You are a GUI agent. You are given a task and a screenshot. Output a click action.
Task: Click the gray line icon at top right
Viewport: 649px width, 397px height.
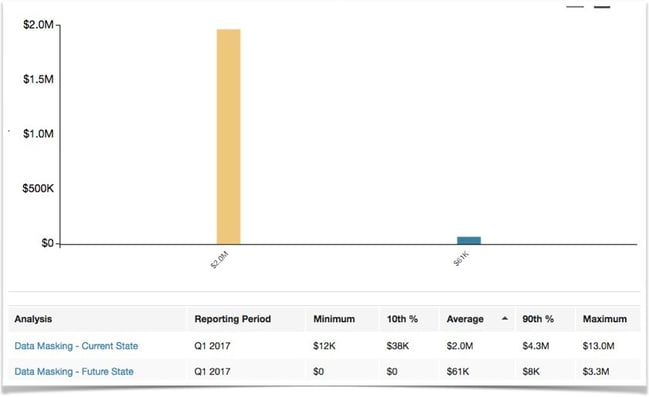point(575,7)
